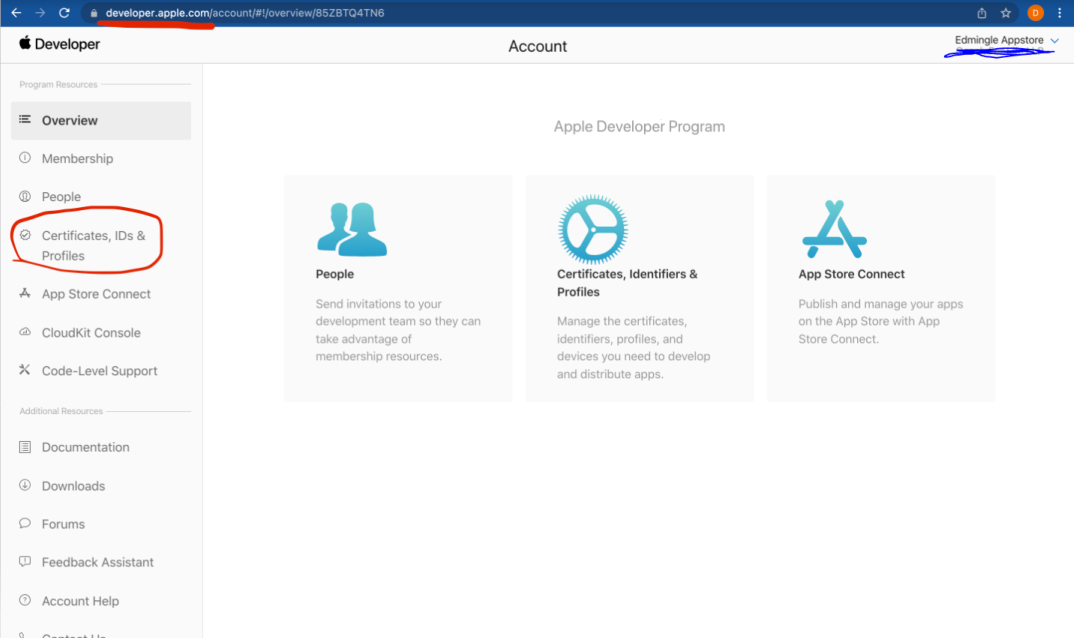Click the Account Help question icon
Screen dimensions: 1074x638
[x=25, y=600]
